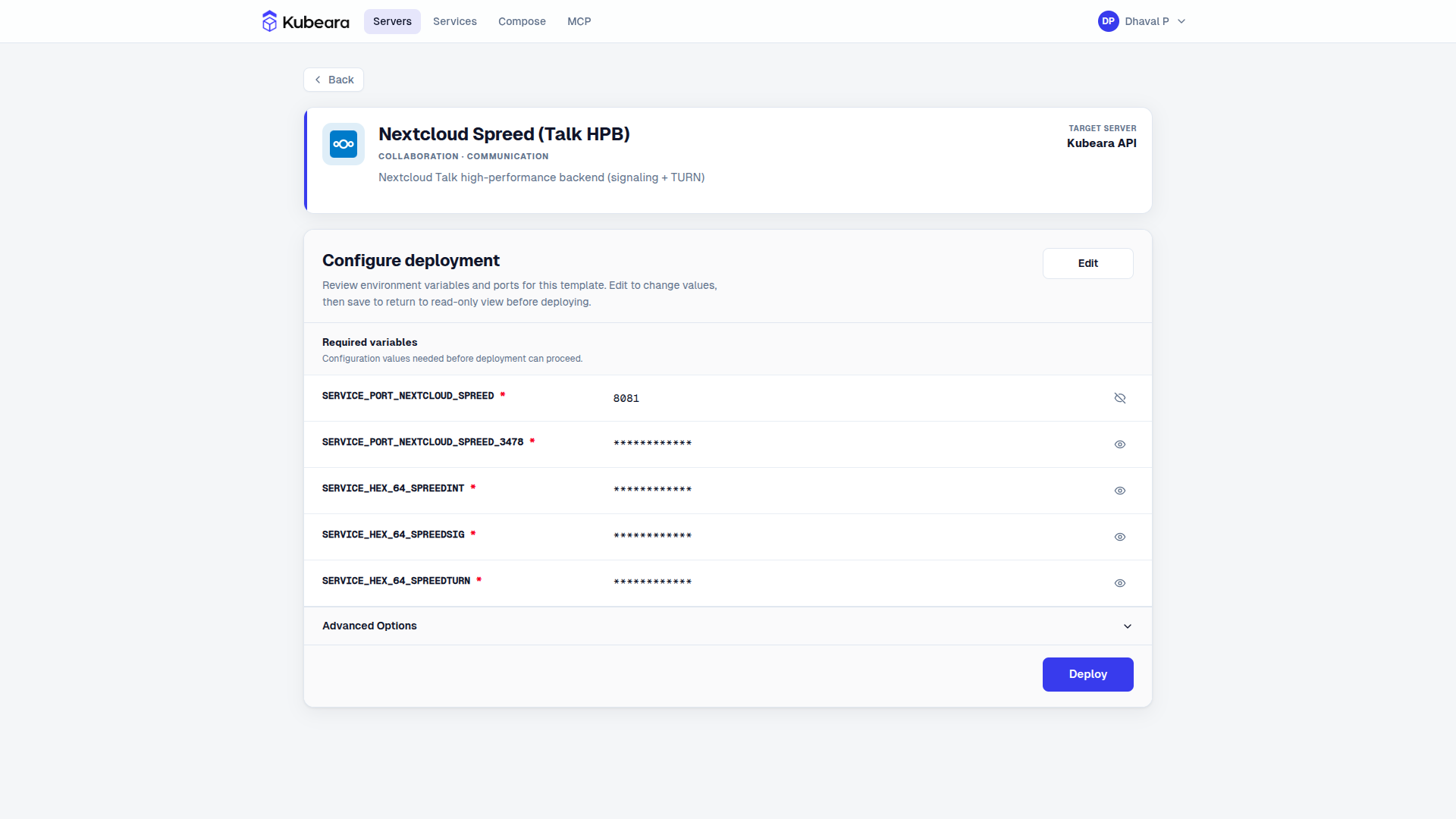The width and height of the screenshot is (1456, 819).
Task: Click the SERVICE_HEX_64_SPREEDSIG label
Action: (393, 535)
